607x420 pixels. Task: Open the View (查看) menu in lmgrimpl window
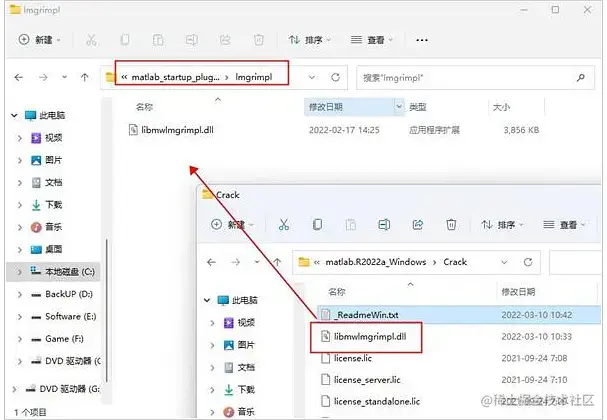[371, 40]
